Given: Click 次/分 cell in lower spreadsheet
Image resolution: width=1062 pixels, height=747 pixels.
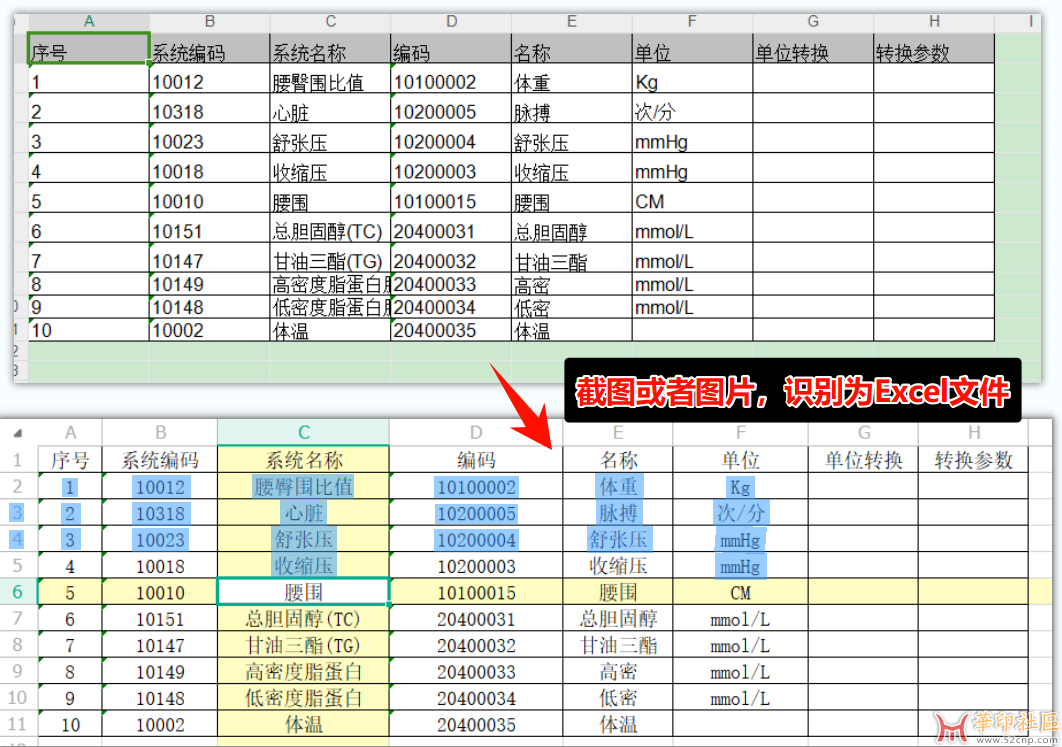Looking at the screenshot, I should [x=740, y=513].
